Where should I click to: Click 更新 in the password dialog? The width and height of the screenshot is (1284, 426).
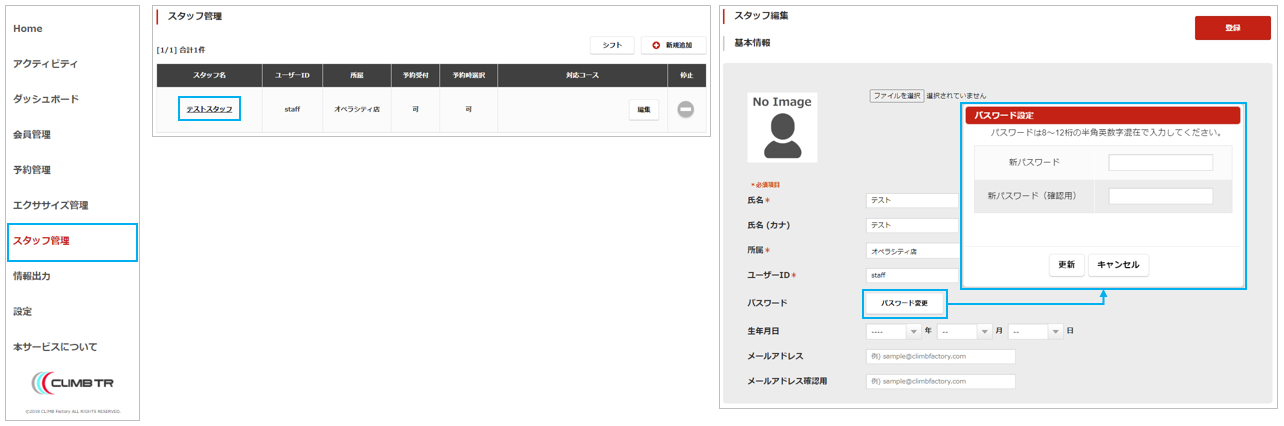click(x=1066, y=265)
